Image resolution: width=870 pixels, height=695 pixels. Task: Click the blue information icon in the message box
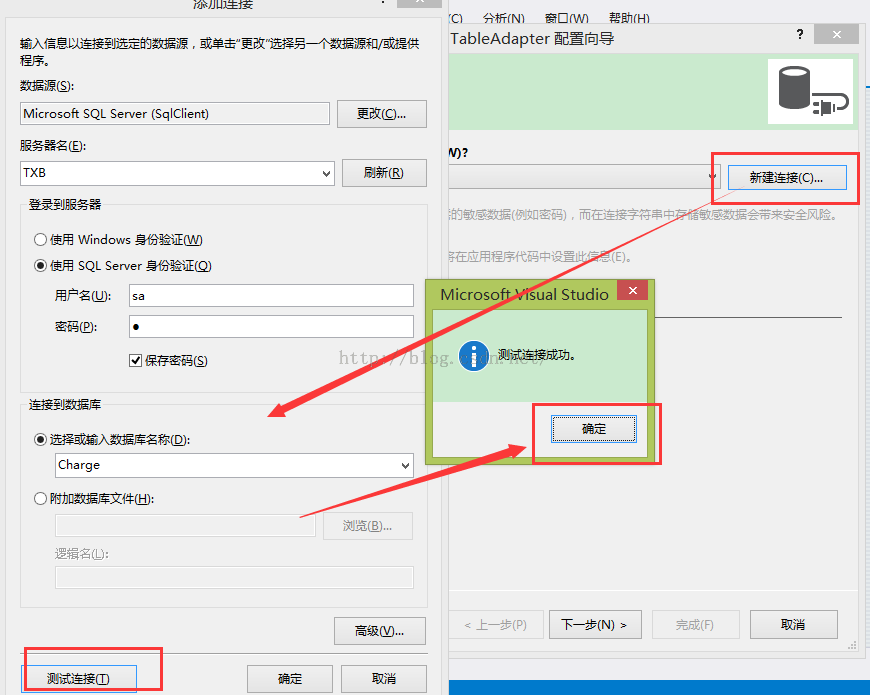coord(473,356)
